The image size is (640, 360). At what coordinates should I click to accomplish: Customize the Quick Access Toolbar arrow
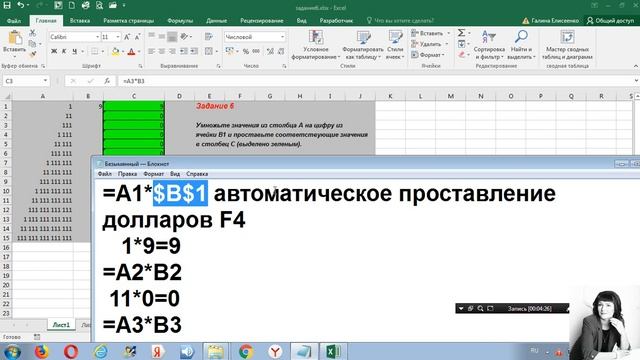click(124, 5)
